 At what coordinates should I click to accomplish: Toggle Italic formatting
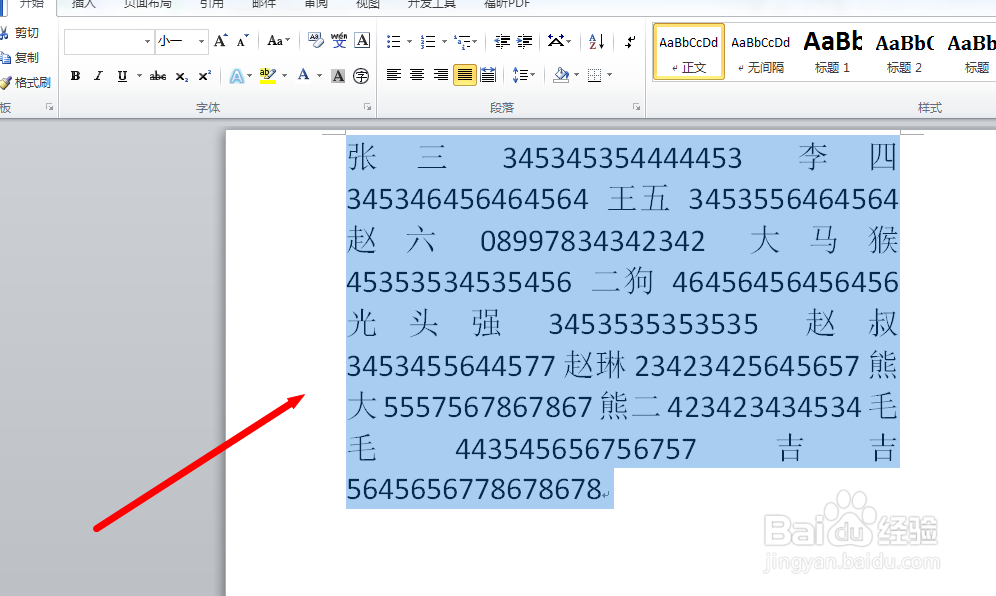click(98, 76)
